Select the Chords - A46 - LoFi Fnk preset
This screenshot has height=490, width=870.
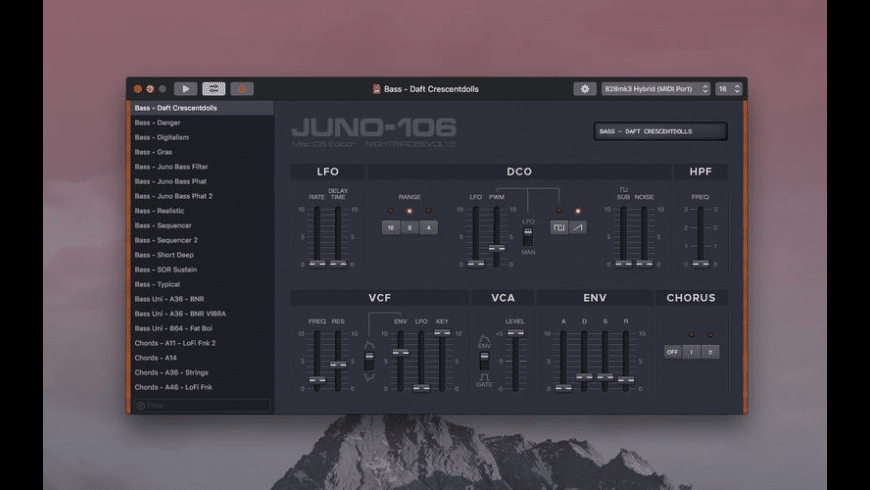pyautogui.click(x=202, y=387)
